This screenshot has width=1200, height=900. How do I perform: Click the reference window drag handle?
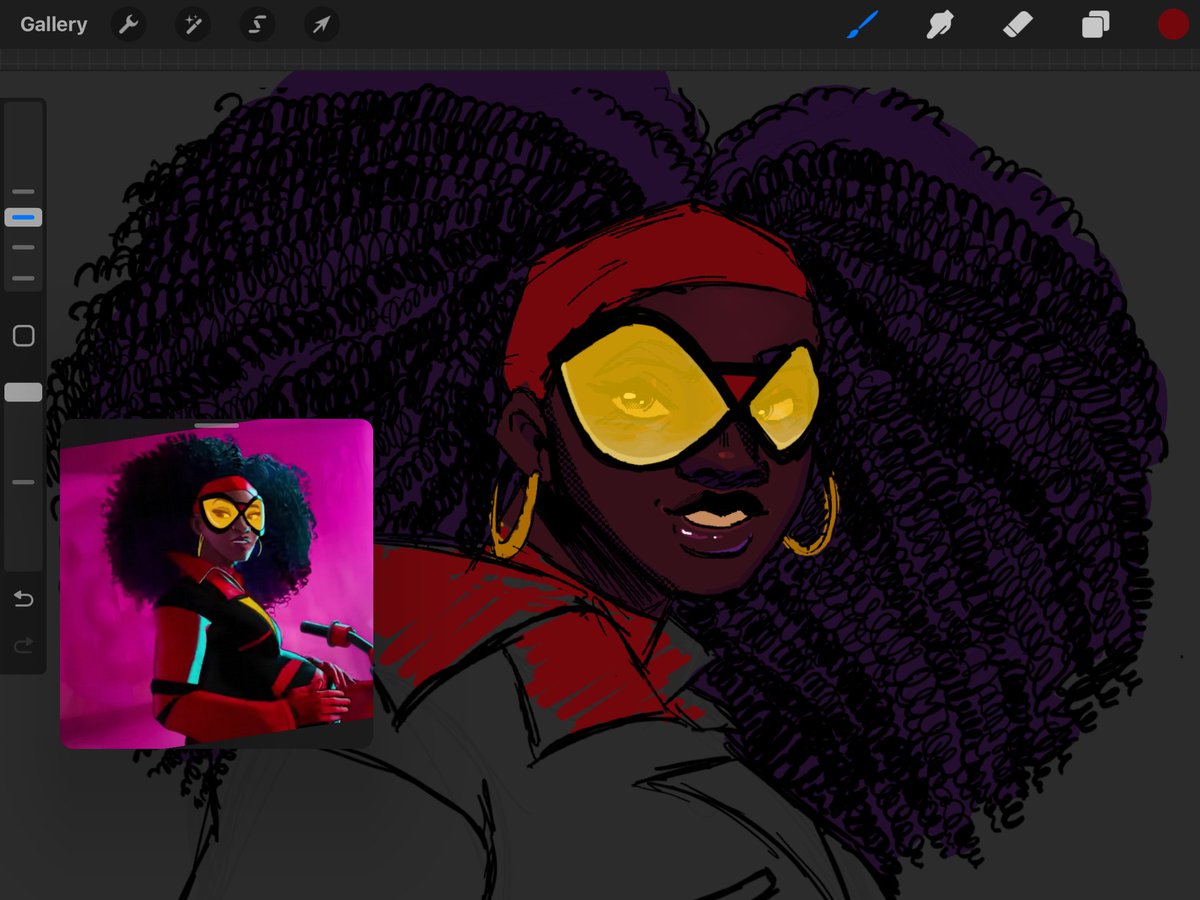pyautogui.click(x=217, y=425)
